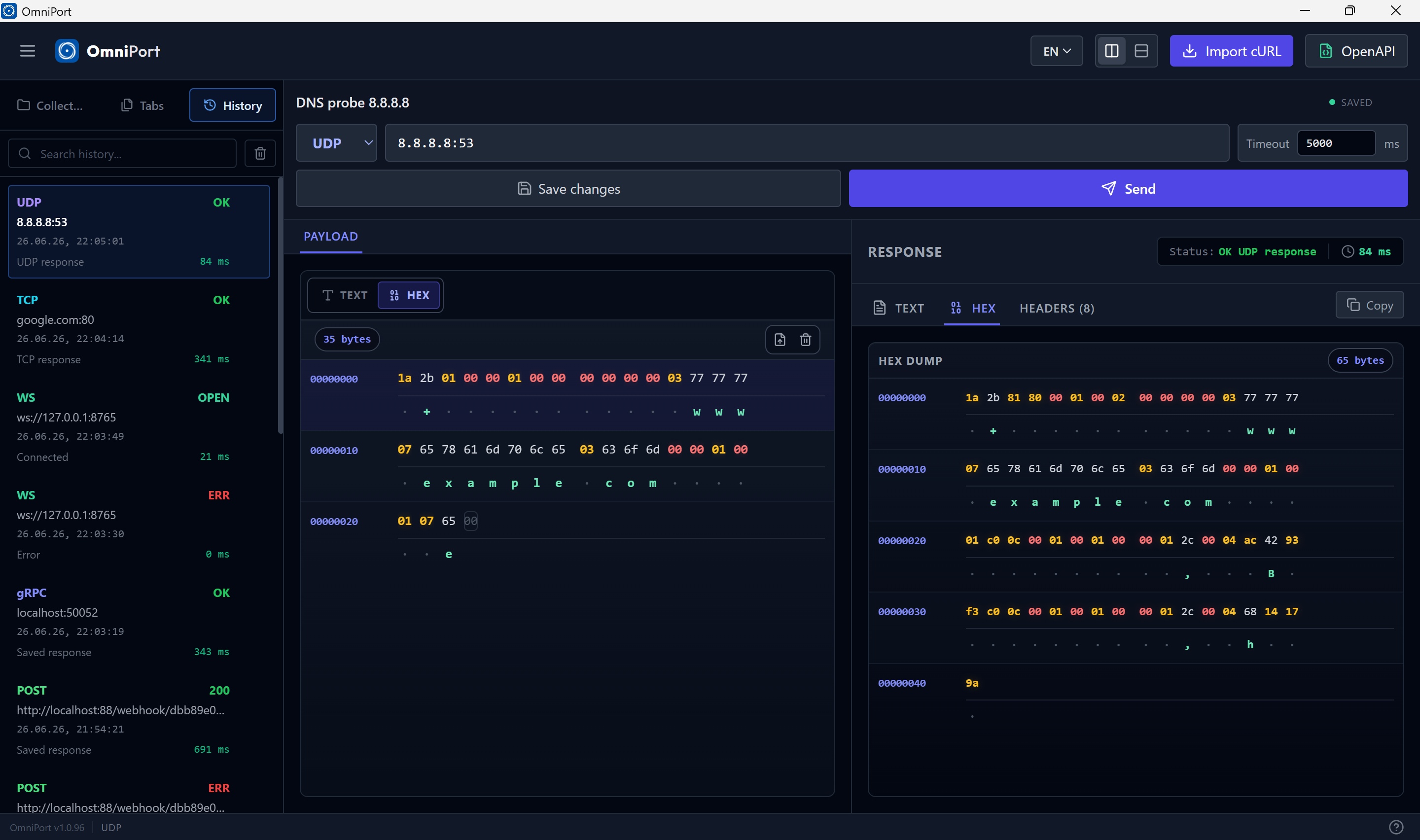Image resolution: width=1420 pixels, height=840 pixels.
Task: Click the empty 00 byte in payload
Action: (x=470, y=521)
